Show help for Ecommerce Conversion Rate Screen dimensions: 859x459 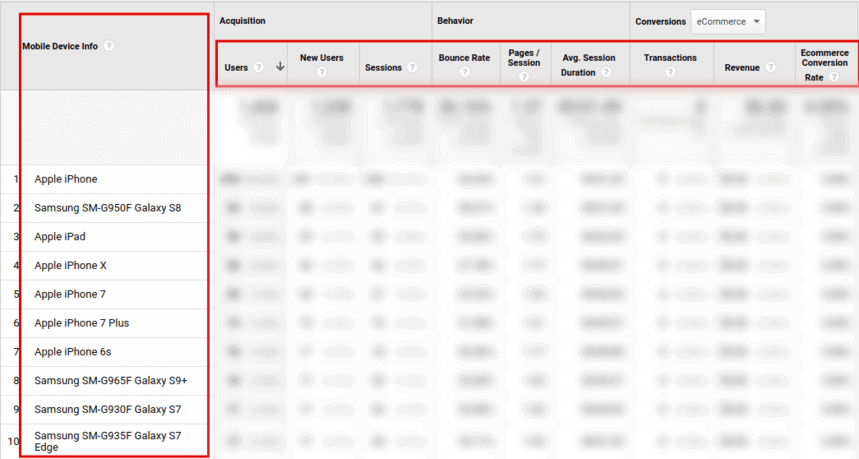pyautogui.click(x=834, y=77)
